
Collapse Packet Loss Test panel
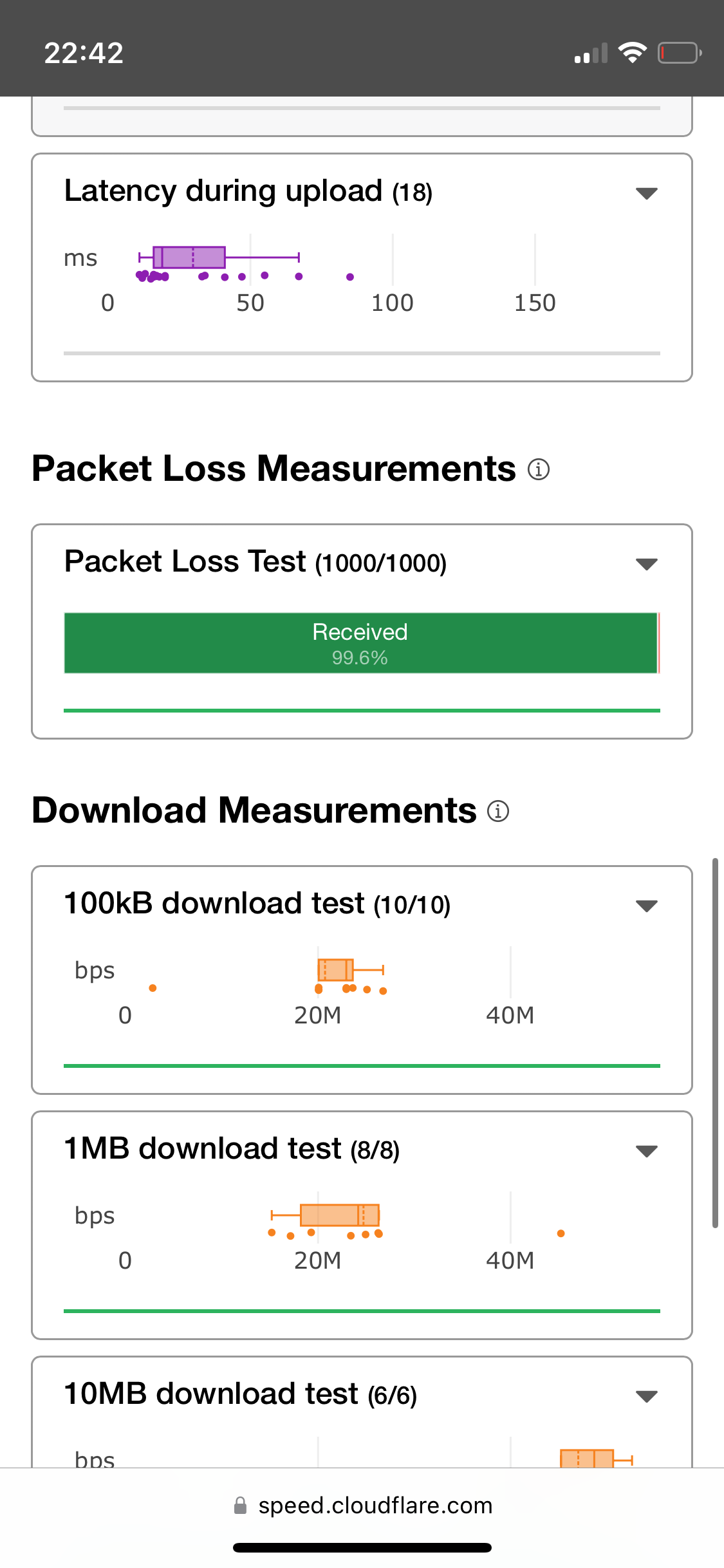[646, 564]
